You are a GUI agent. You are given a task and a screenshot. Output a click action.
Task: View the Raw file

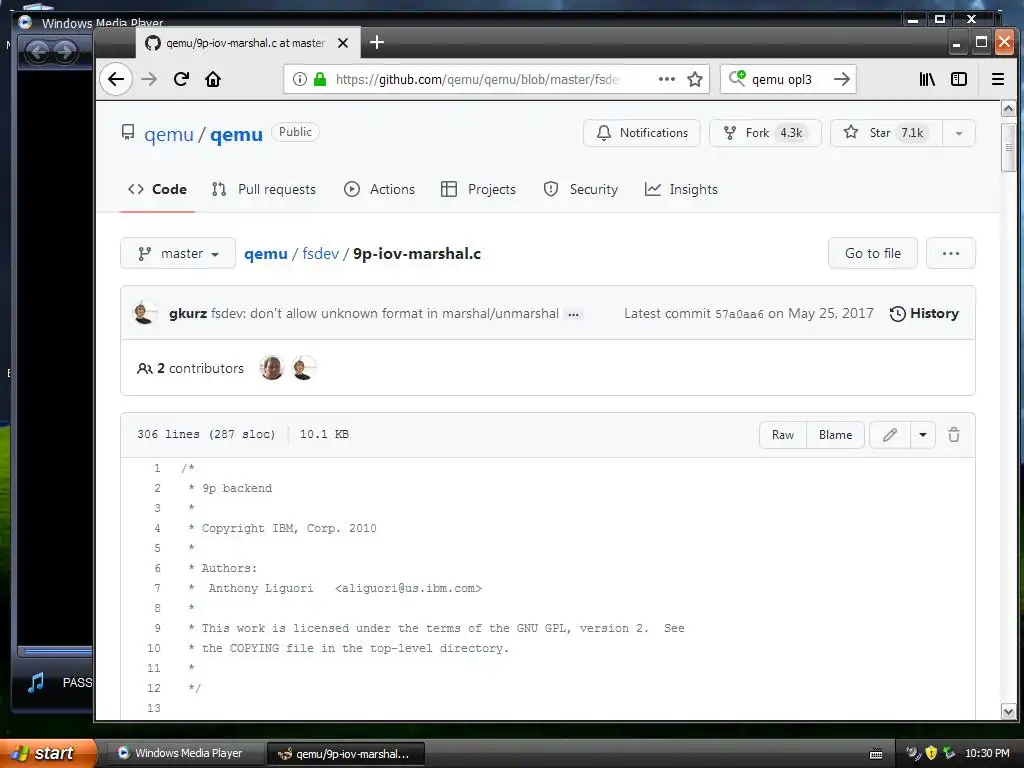tap(783, 435)
